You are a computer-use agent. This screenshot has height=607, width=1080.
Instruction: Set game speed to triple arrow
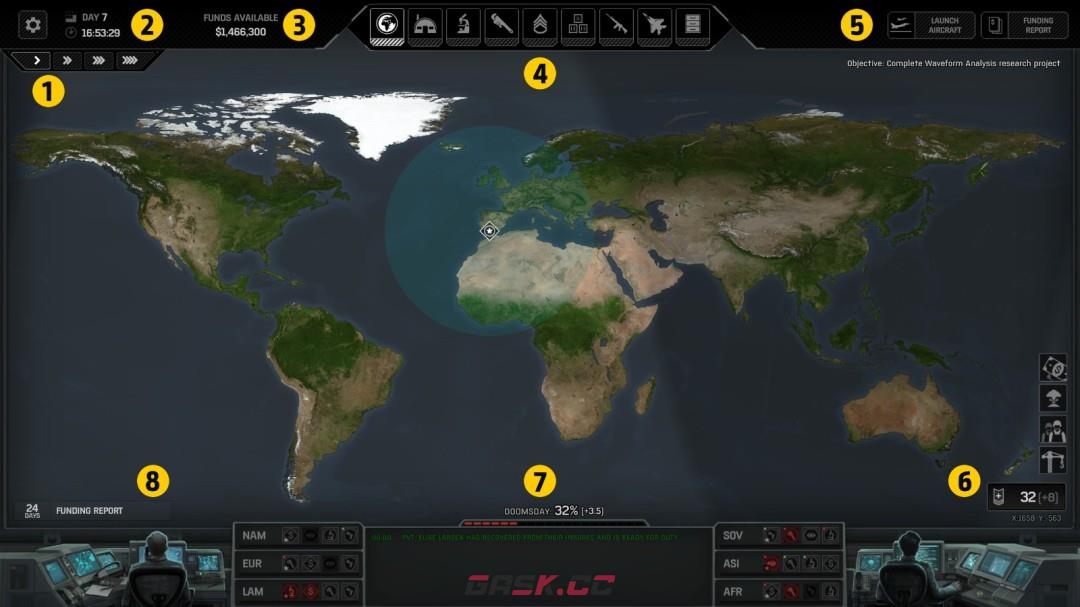pyautogui.click(x=98, y=60)
